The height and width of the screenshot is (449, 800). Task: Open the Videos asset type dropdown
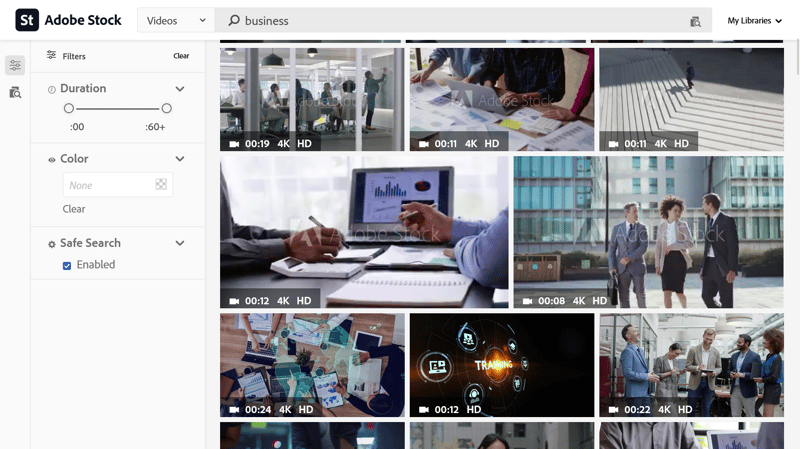tap(175, 20)
